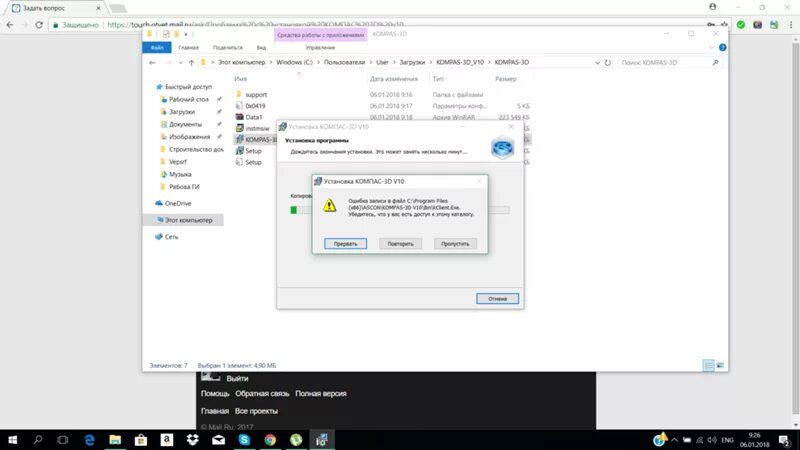The width and height of the screenshot is (800, 450).
Task: Open Dropbox from taskbar
Action: tap(192, 440)
